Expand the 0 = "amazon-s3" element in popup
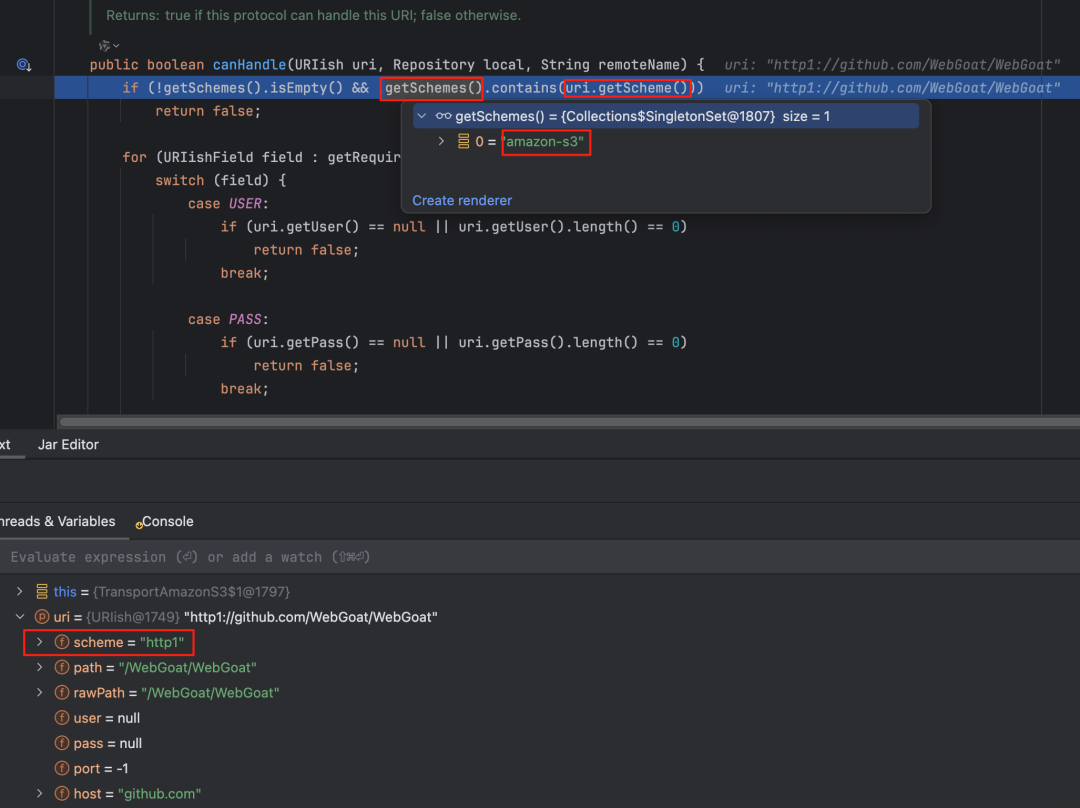 point(442,141)
